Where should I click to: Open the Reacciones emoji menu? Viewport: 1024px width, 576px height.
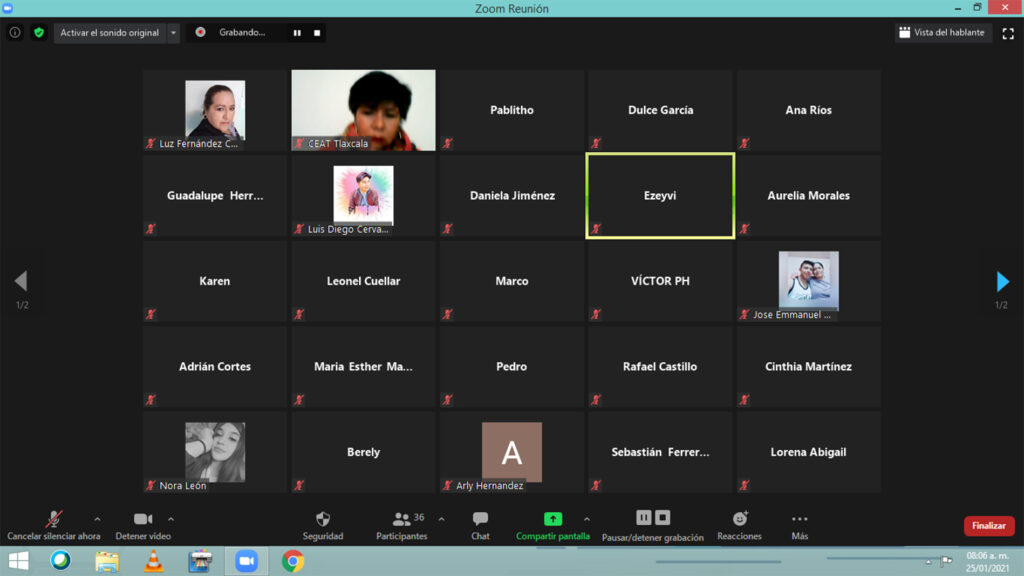pos(740,519)
